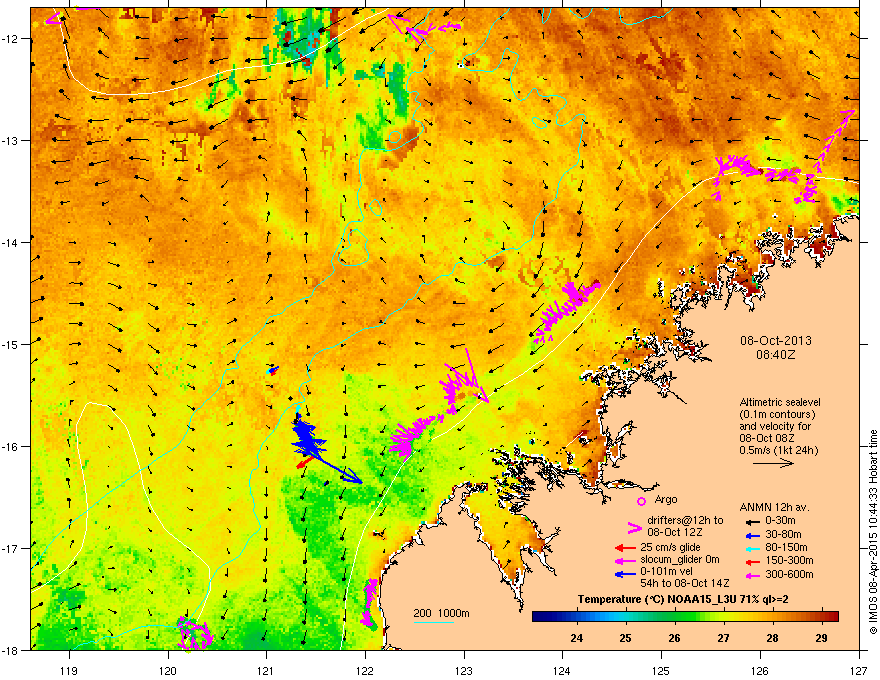Click the 'and velocity for' text
880x680 pixels.
click(774, 426)
